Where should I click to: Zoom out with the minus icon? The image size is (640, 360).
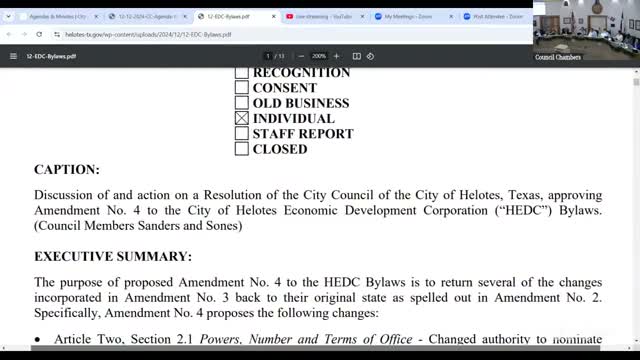[x=301, y=56]
